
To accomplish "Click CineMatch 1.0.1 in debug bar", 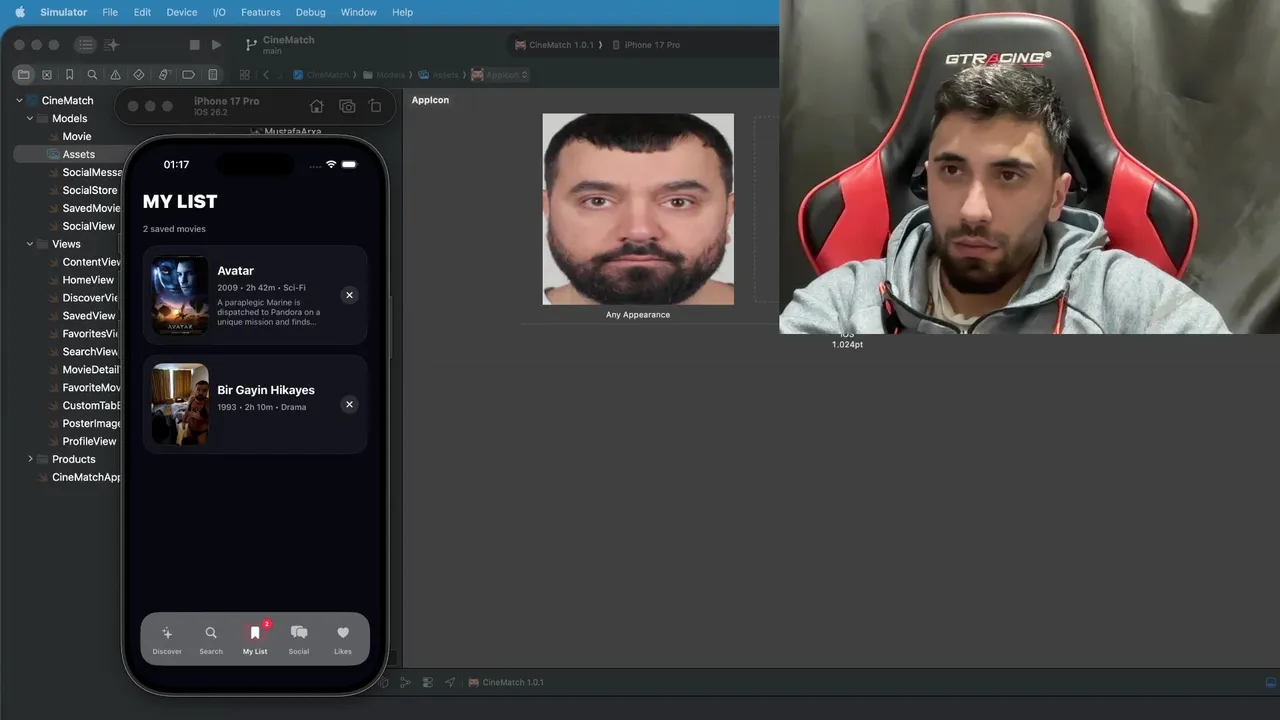I will (x=506, y=682).
